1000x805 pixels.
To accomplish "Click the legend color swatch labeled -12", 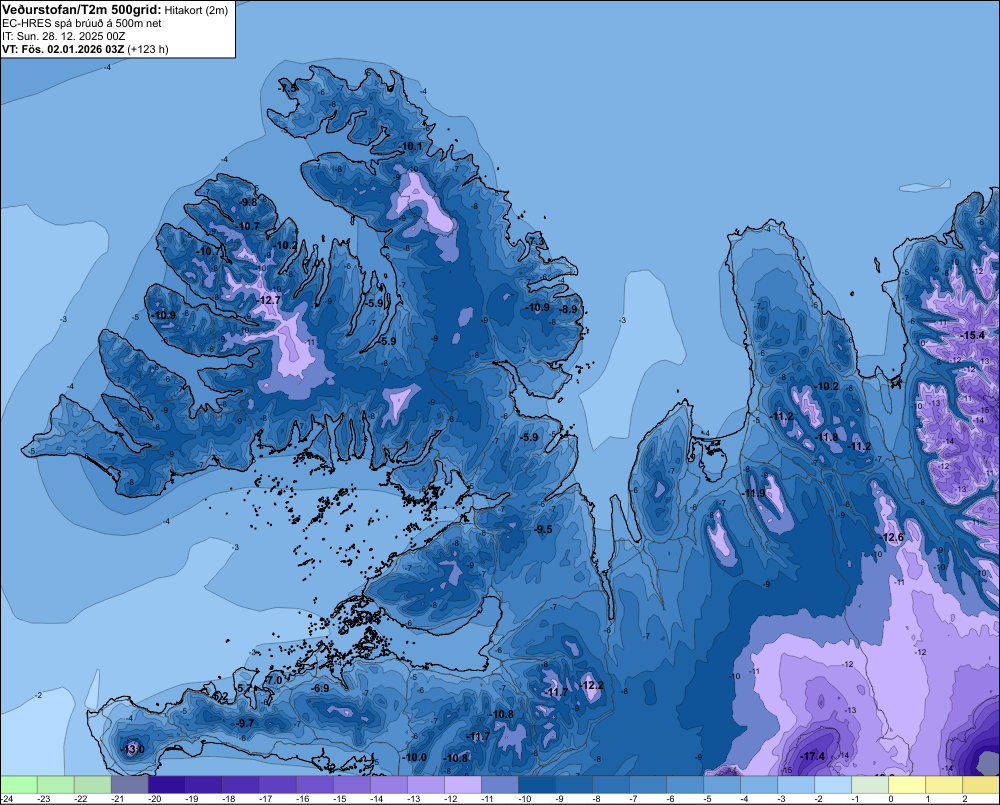I will (463, 784).
